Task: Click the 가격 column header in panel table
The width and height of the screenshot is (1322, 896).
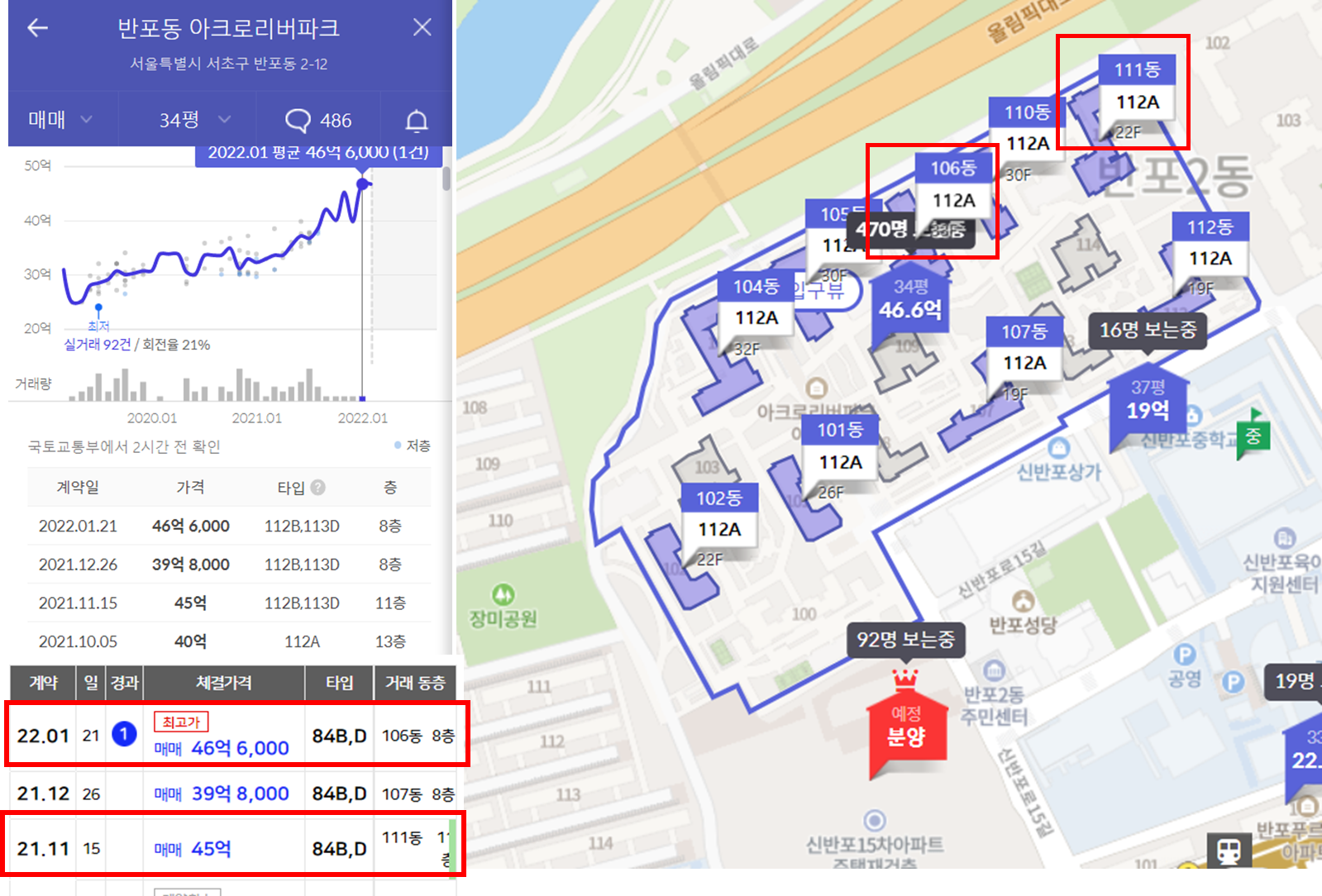Action: pyautogui.click(x=190, y=488)
